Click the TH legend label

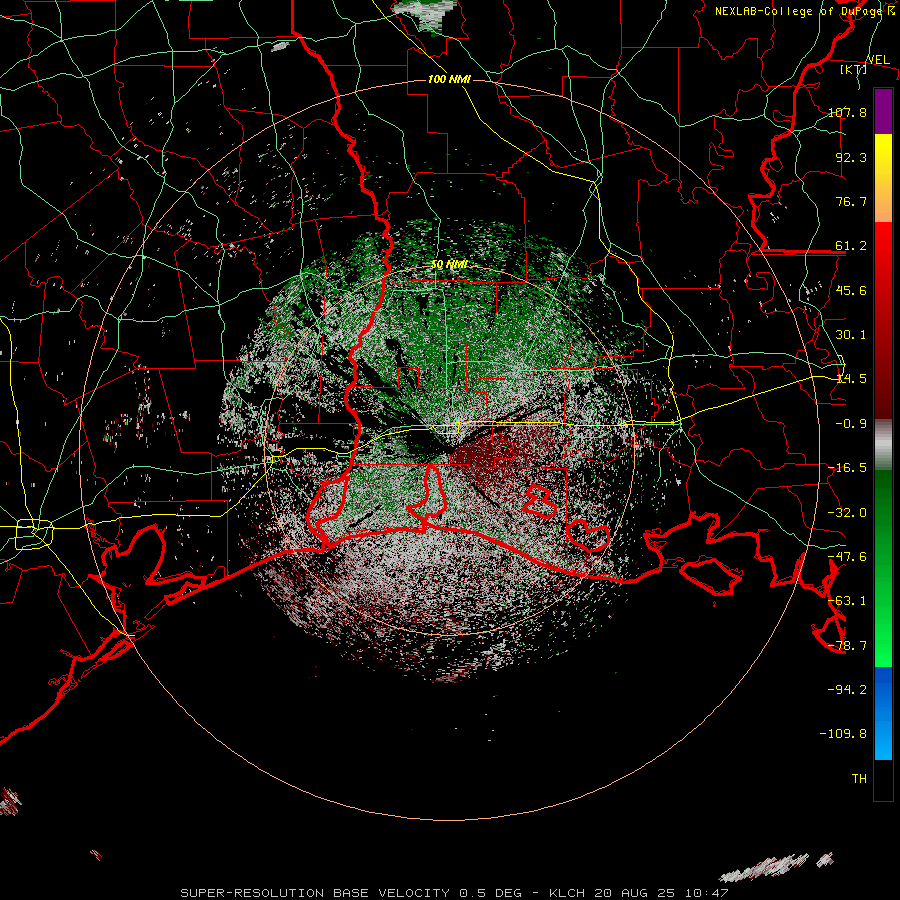click(859, 779)
